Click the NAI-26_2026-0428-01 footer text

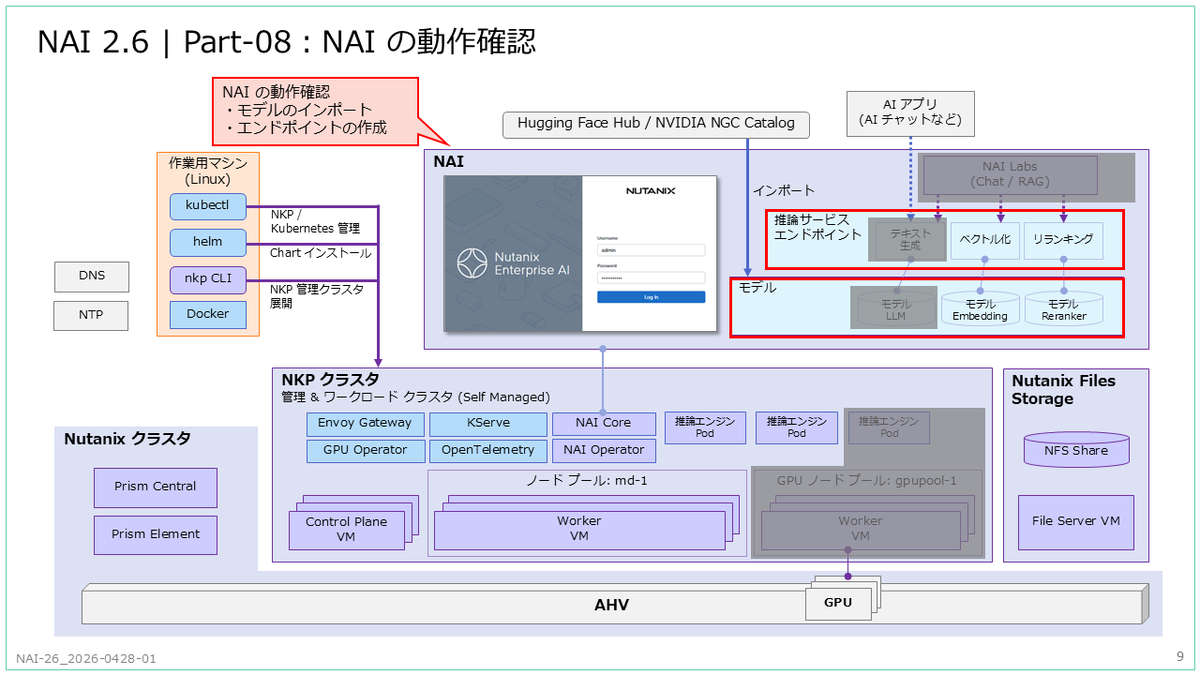point(87,659)
